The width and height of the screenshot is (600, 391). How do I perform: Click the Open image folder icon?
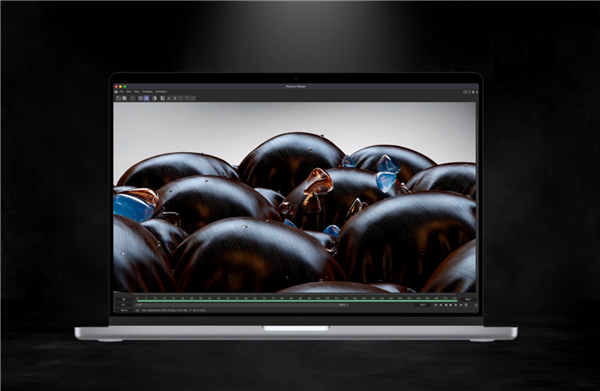[118, 98]
